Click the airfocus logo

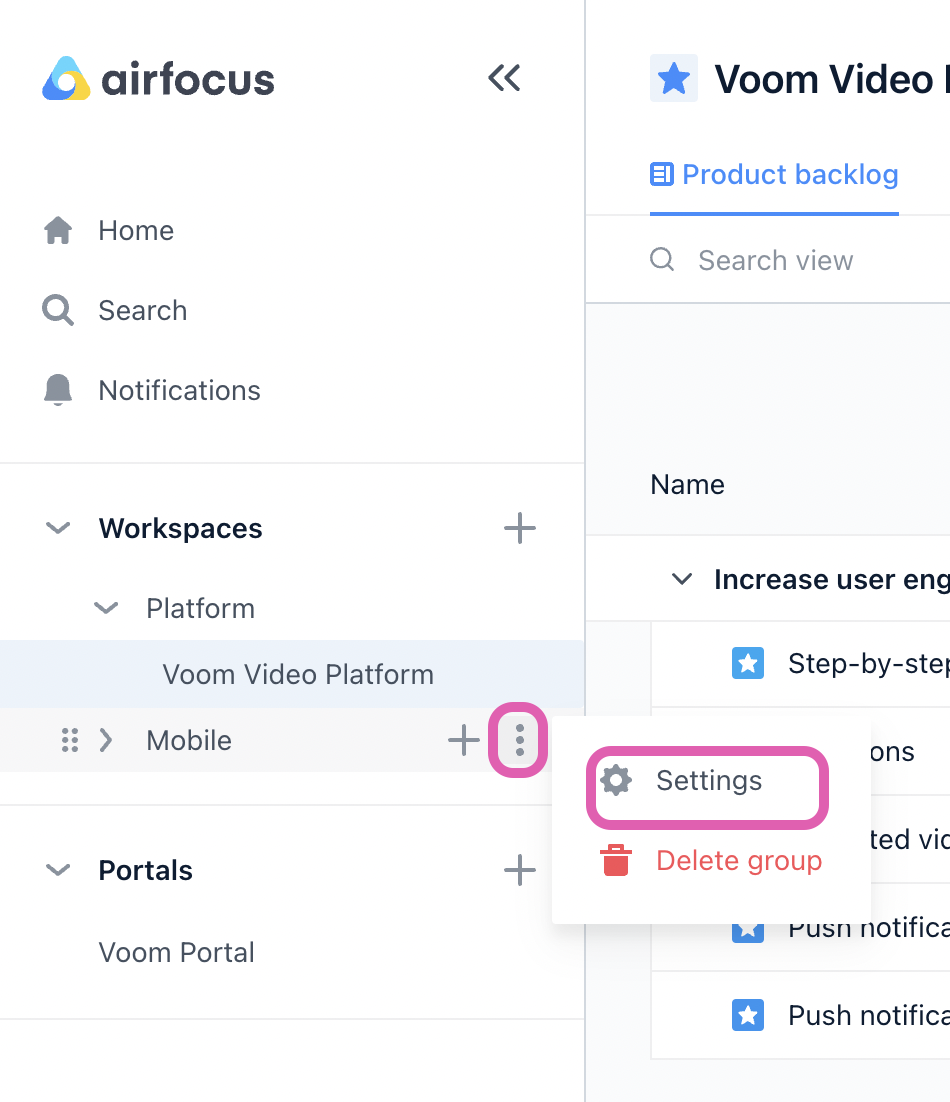[x=158, y=79]
